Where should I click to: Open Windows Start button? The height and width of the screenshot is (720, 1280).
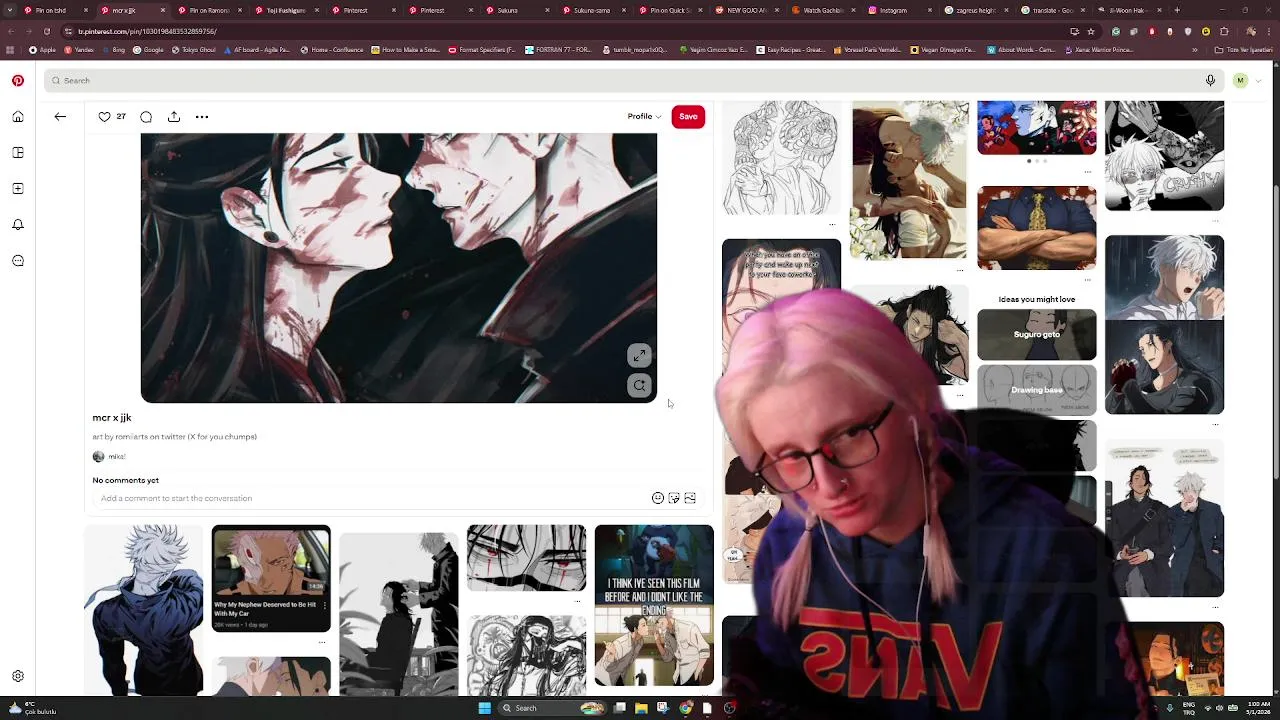pos(484,708)
